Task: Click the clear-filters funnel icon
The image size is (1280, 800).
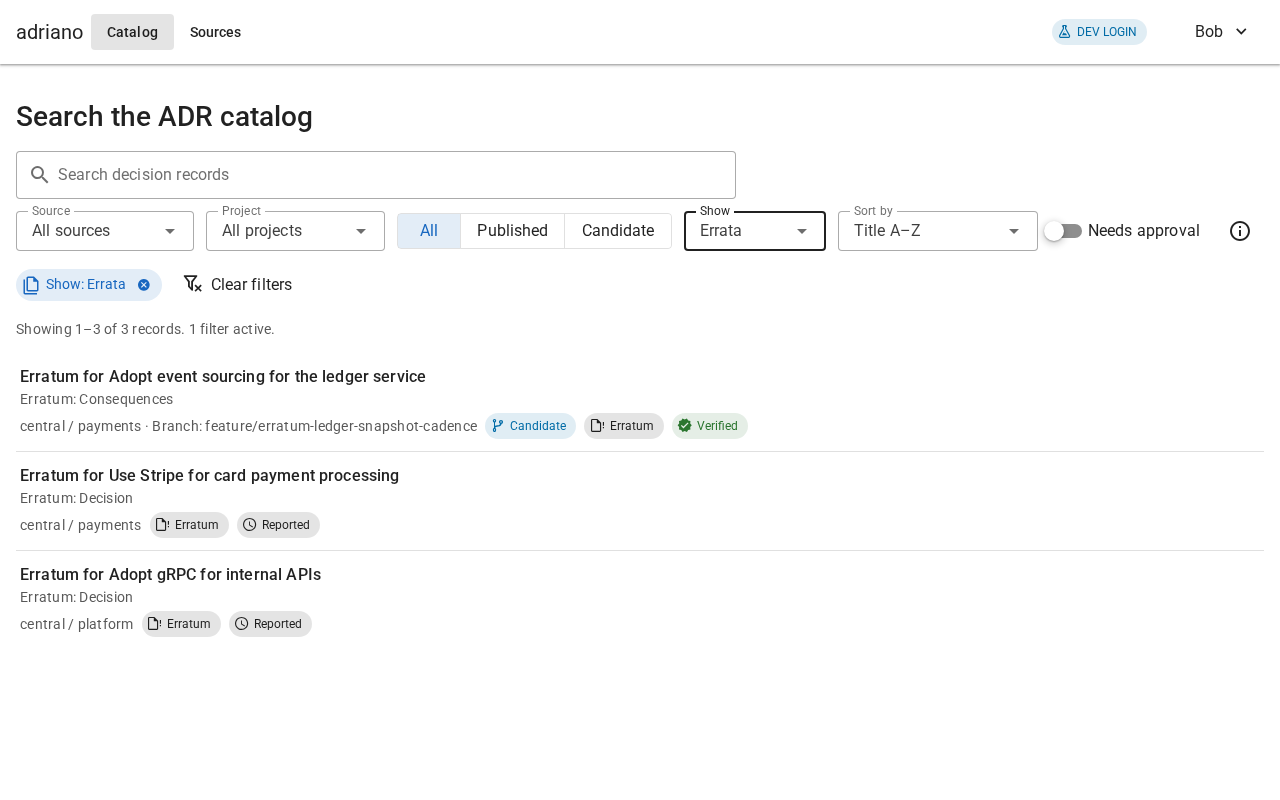Action: click(x=192, y=284)
